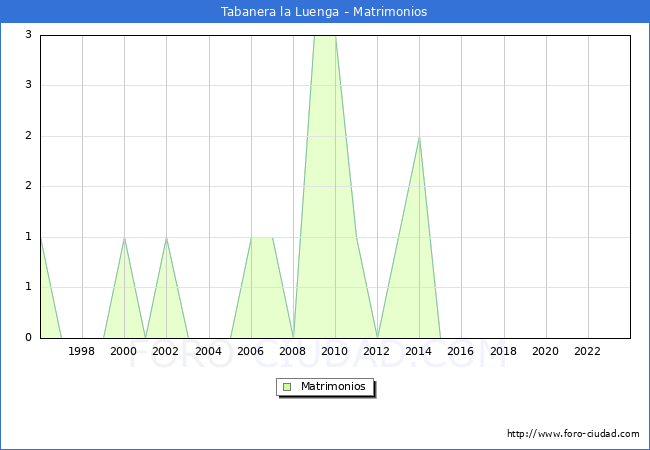The height and width of the screenshot is (450, 650).
Task: Click the green Matrimonios legend swatch
Action: click(287, 387)
